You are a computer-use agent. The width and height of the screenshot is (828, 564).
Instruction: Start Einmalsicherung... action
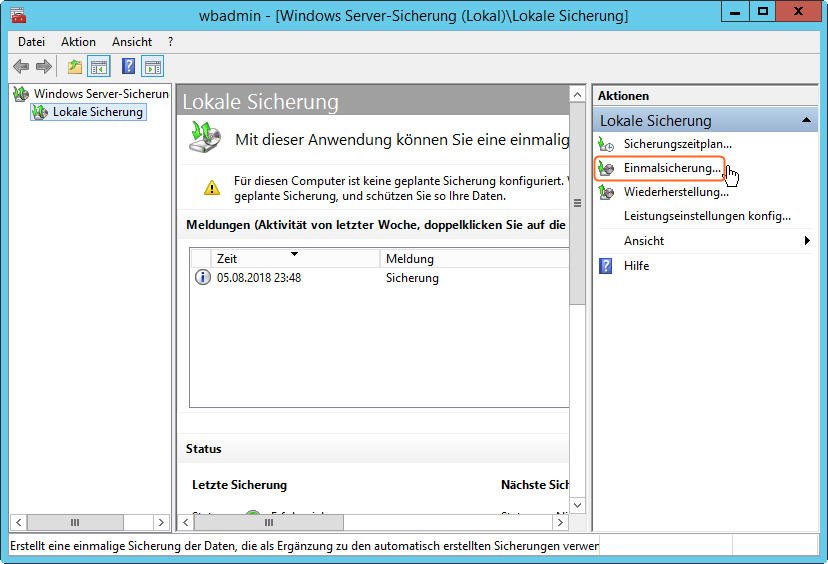point(672,168)
